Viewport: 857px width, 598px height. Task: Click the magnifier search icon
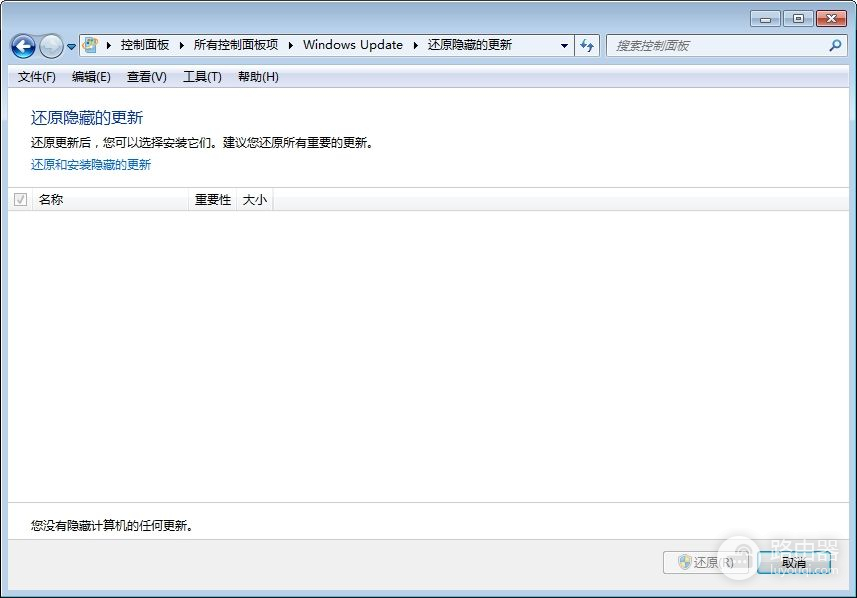pyautogui.click(x=835, y=45)
